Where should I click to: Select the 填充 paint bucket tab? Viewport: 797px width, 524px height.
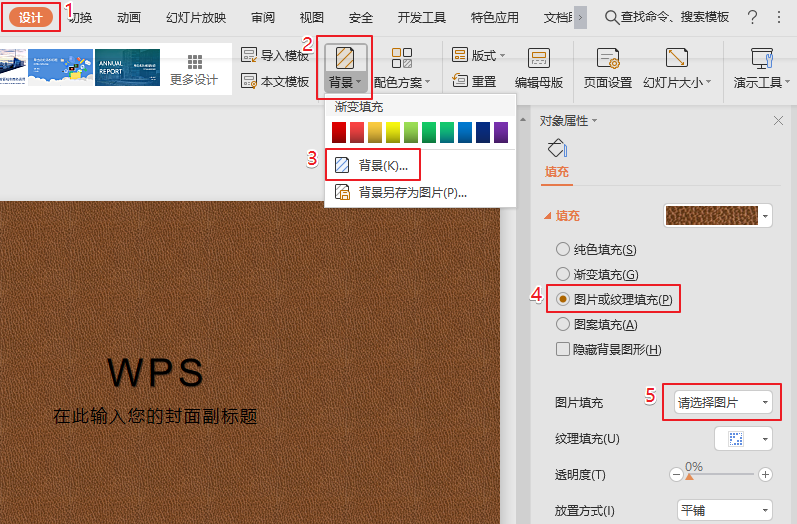coord(557,158)
